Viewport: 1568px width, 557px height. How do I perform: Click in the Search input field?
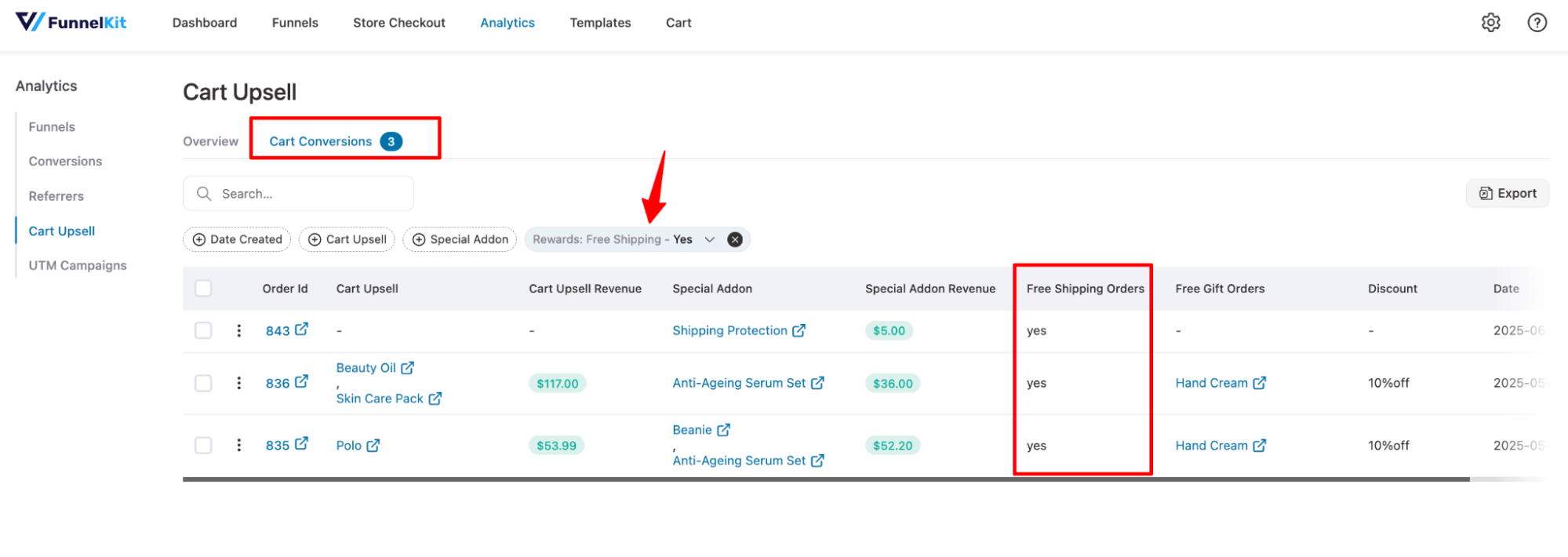(x=298, y=193)
